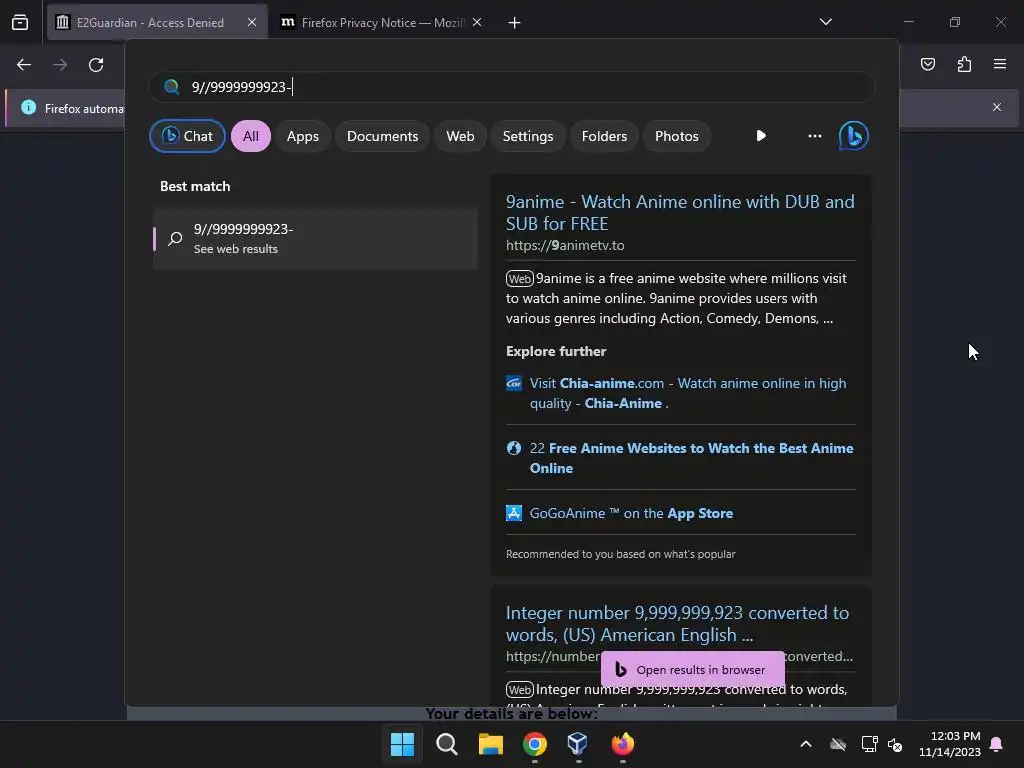Image resolution: width=1024 pixels, height=768 pixels.
Task: Open the Windows Start menu
Action: (402, 744)
